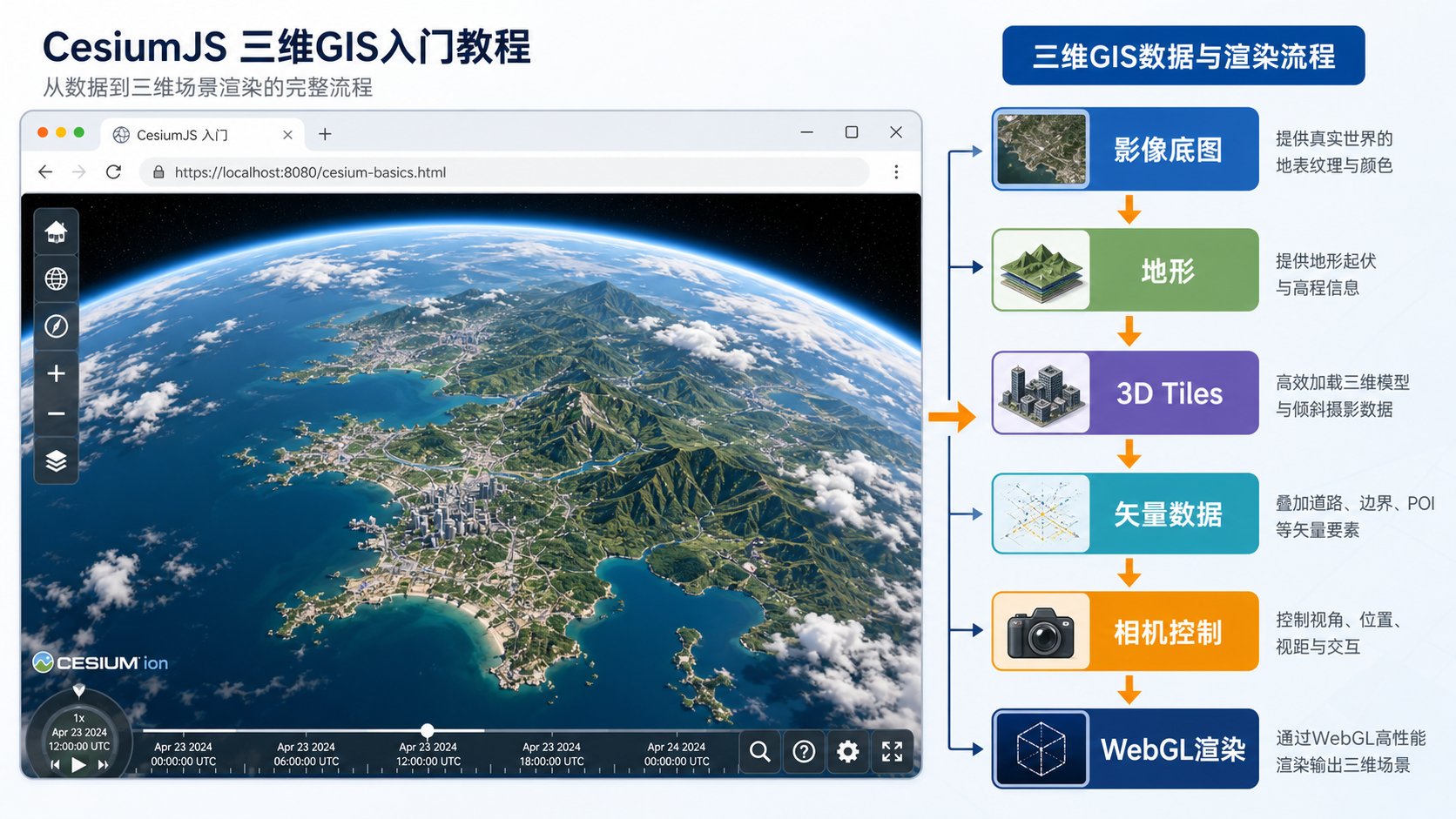Click text 提供真实世界的 地表纹理与颜色

click(1334, 152)
